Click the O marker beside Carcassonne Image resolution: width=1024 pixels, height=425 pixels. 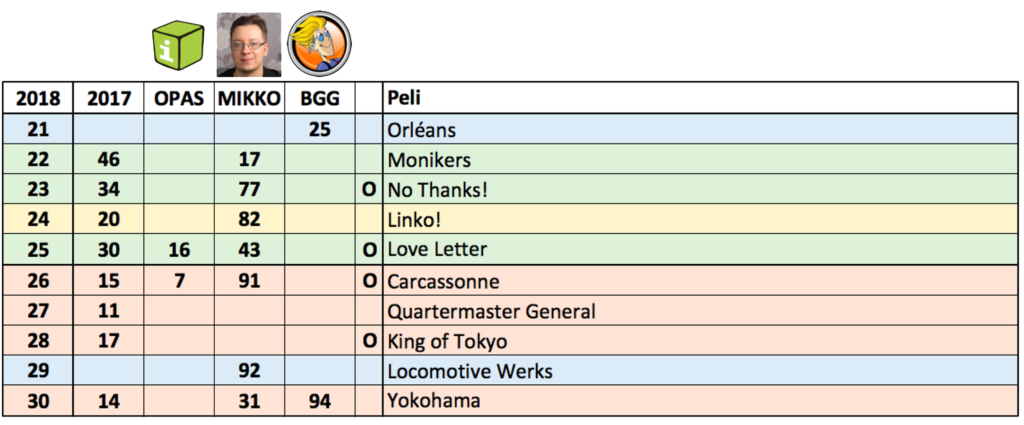tap(369, 281)
